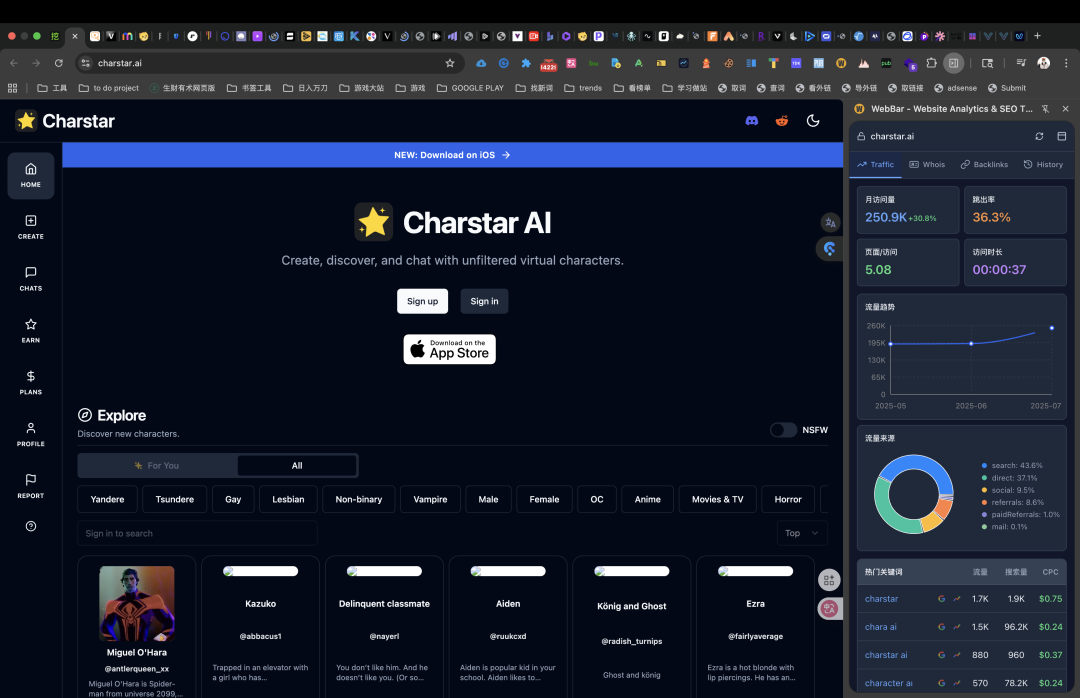
Task: Open Create in left sidebar
Action: pos(30,227)
